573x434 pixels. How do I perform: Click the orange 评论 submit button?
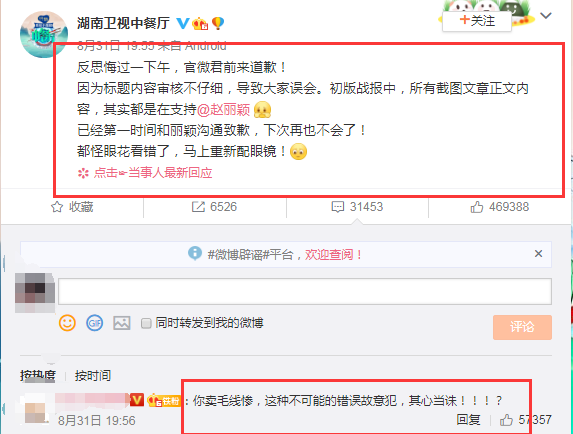click(x=522, y=327)
